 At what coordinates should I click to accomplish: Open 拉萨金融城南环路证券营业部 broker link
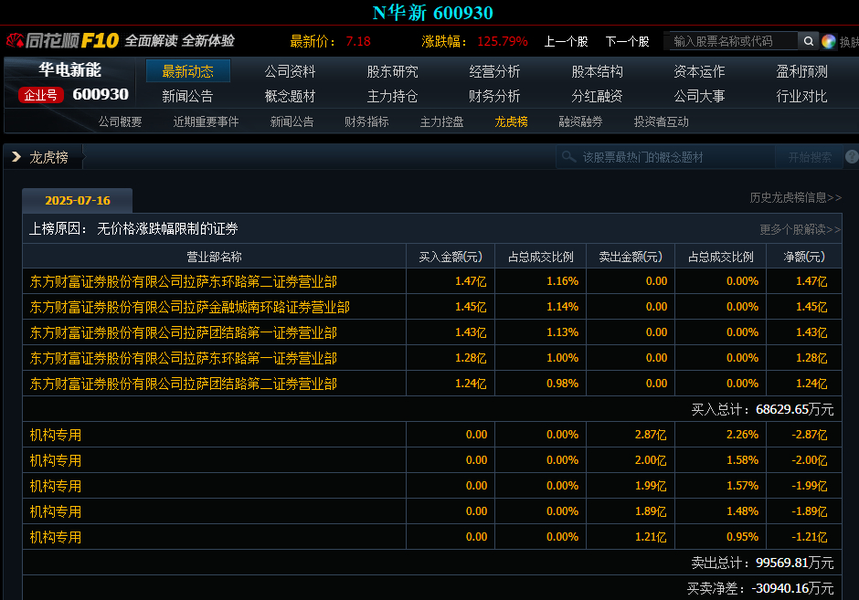tap(190, 307)
